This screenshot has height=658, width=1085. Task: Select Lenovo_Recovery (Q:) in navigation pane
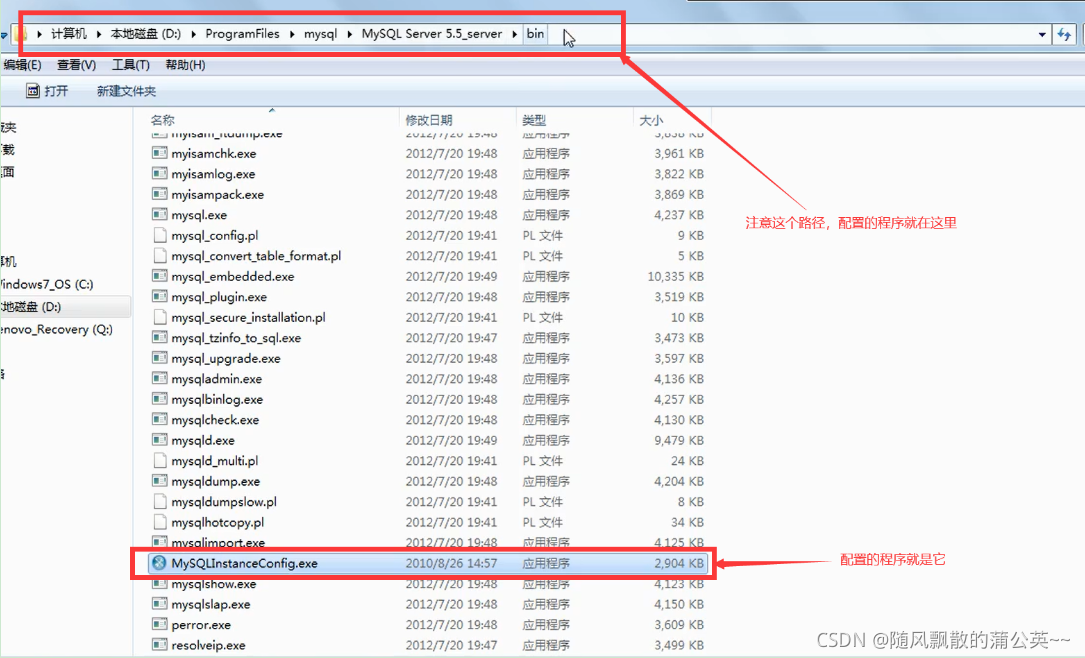56,329
